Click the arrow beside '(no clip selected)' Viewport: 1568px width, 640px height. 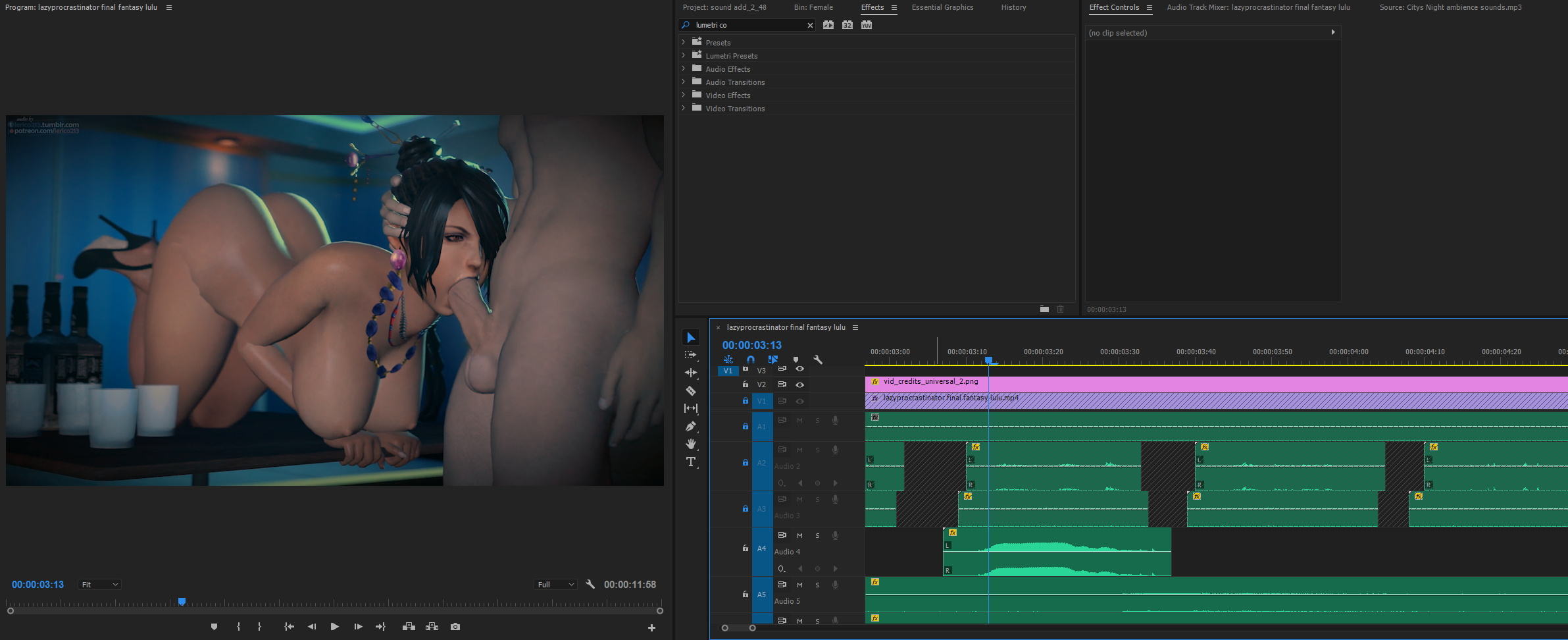pyautogui.click(x=1333, y=32)
